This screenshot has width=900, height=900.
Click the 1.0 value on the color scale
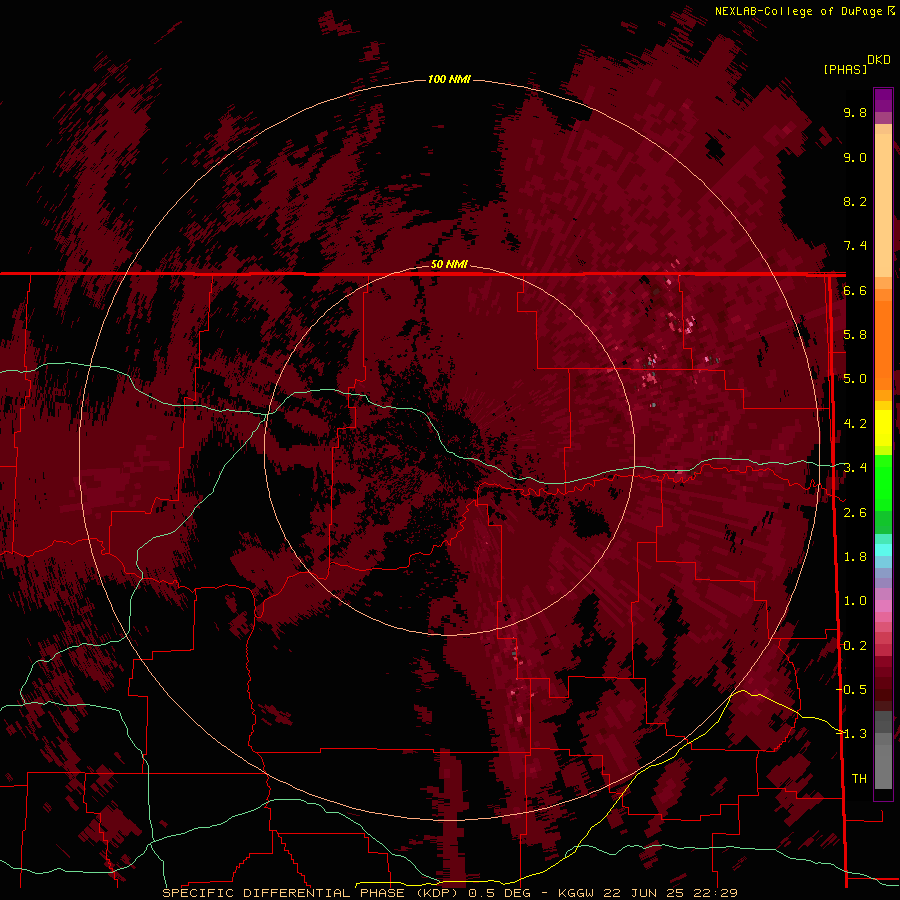click(855, 601)
